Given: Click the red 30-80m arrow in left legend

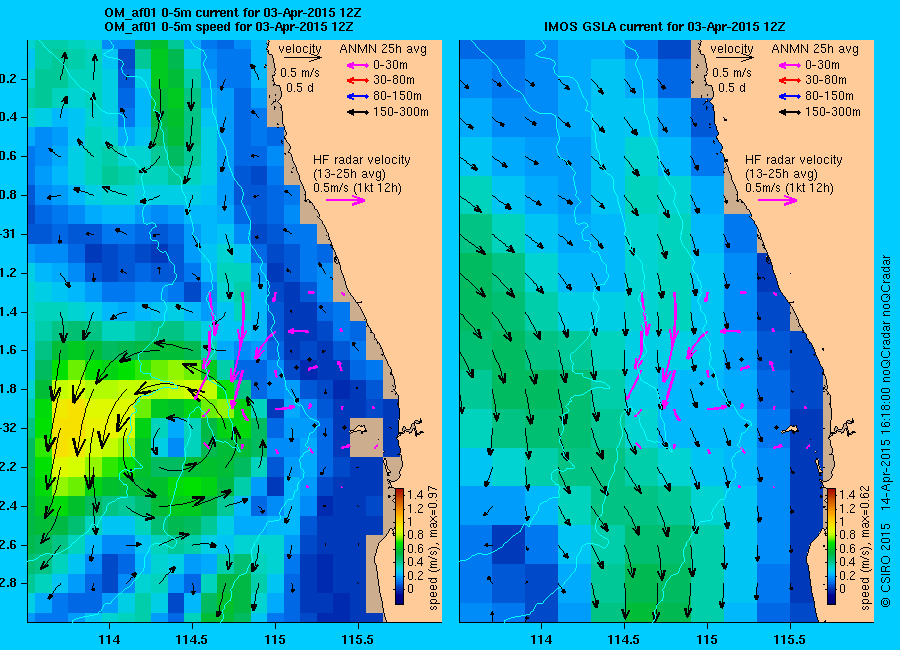Looking at the screenshot, I should click(358, 80).
